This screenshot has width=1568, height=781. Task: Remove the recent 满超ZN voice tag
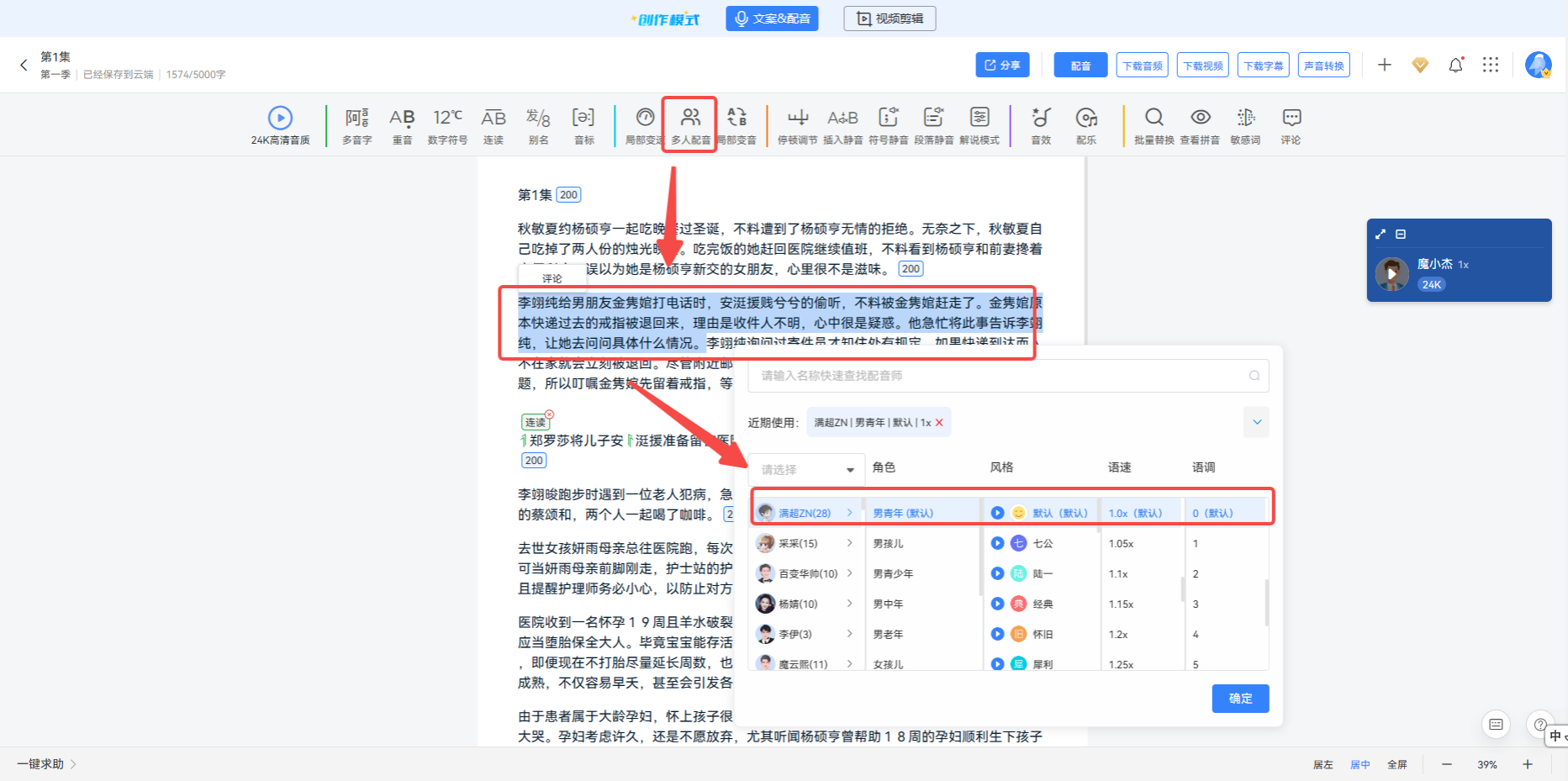click(939, 423)
